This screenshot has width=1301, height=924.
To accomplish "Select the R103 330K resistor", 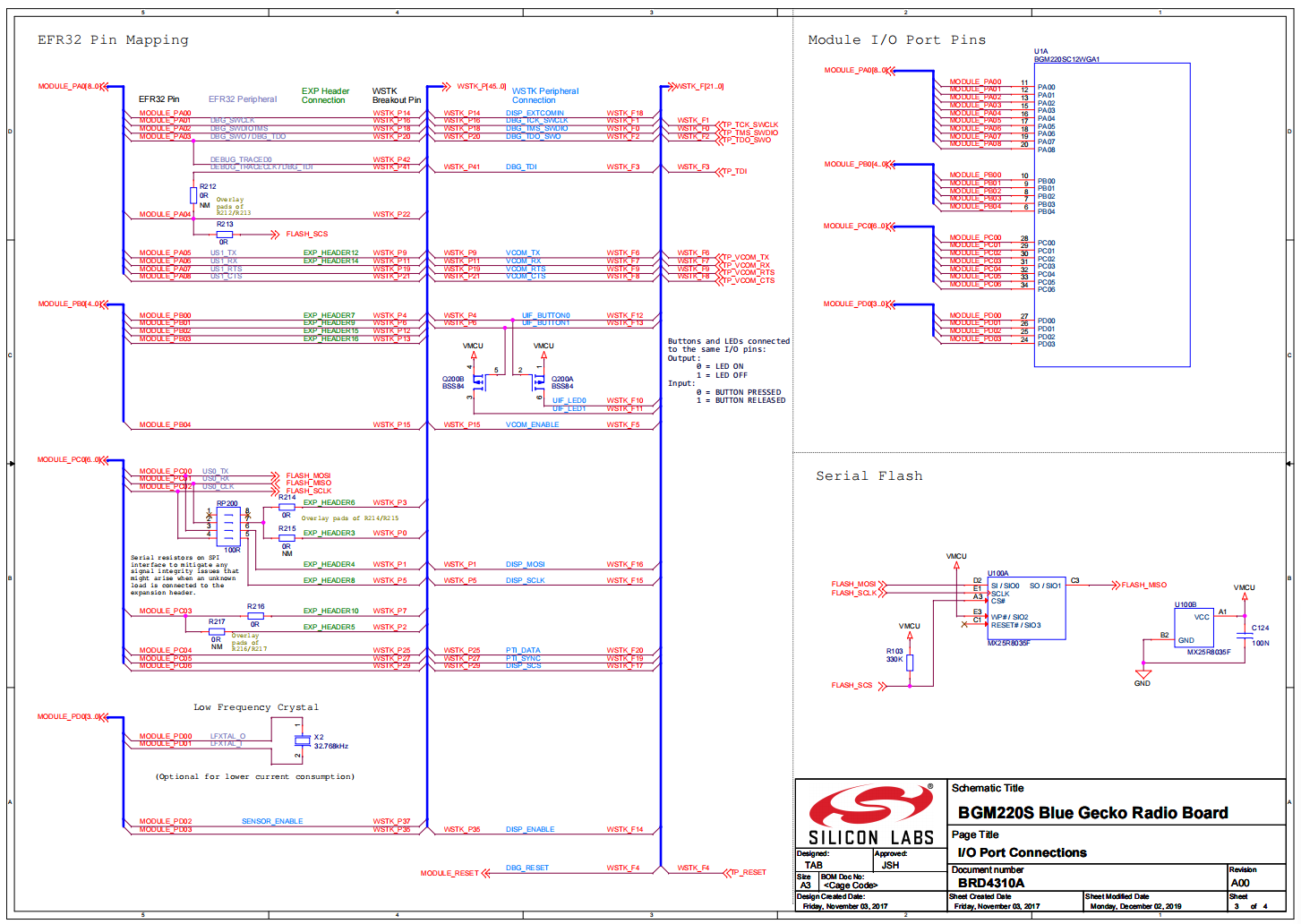I will (x=910, y=663).
